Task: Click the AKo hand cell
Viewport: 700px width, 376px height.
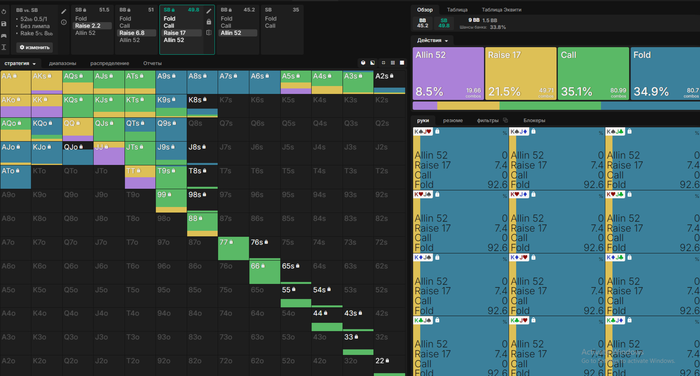Action: [16, 106]
